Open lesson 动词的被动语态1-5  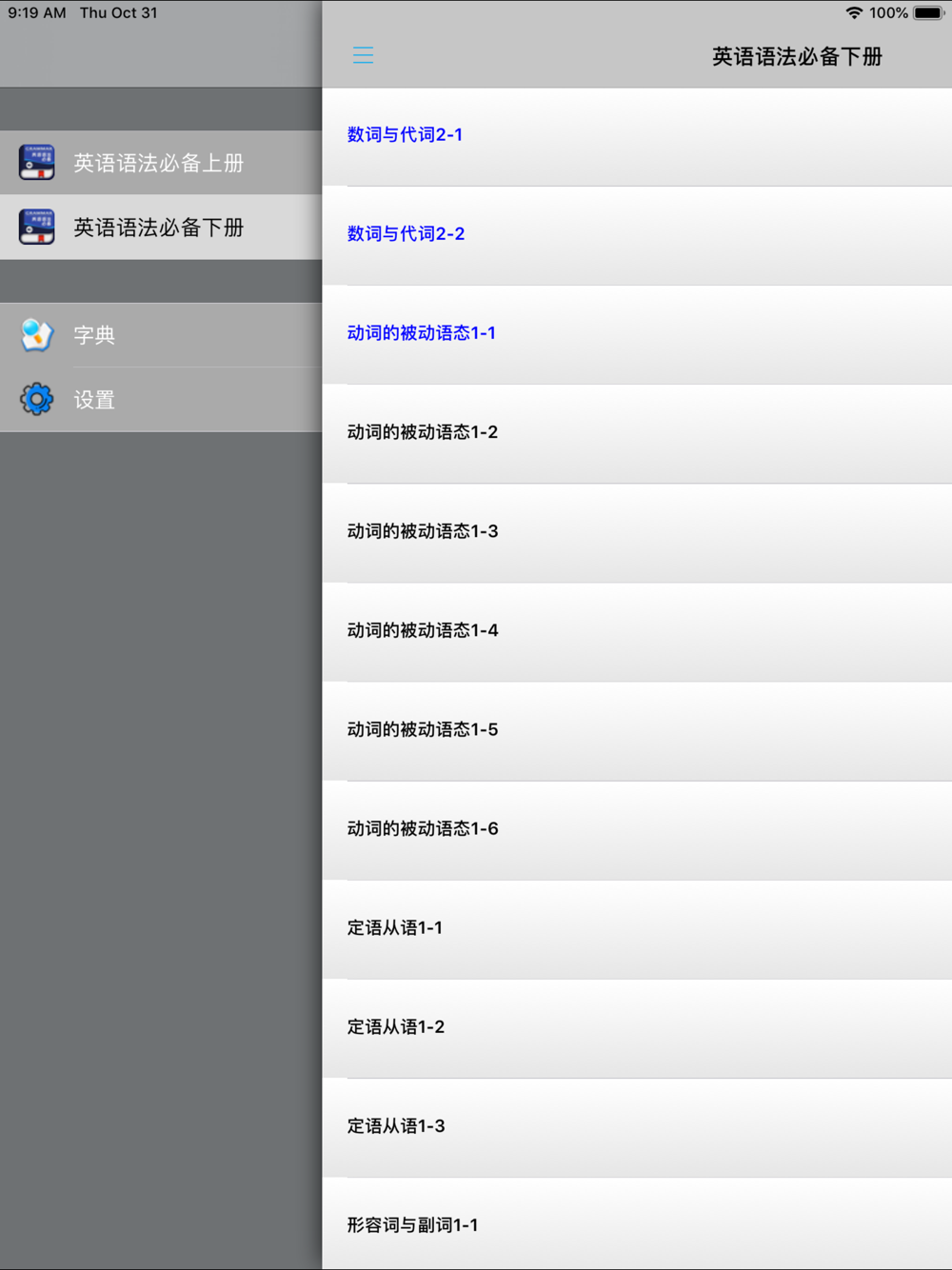637,730
